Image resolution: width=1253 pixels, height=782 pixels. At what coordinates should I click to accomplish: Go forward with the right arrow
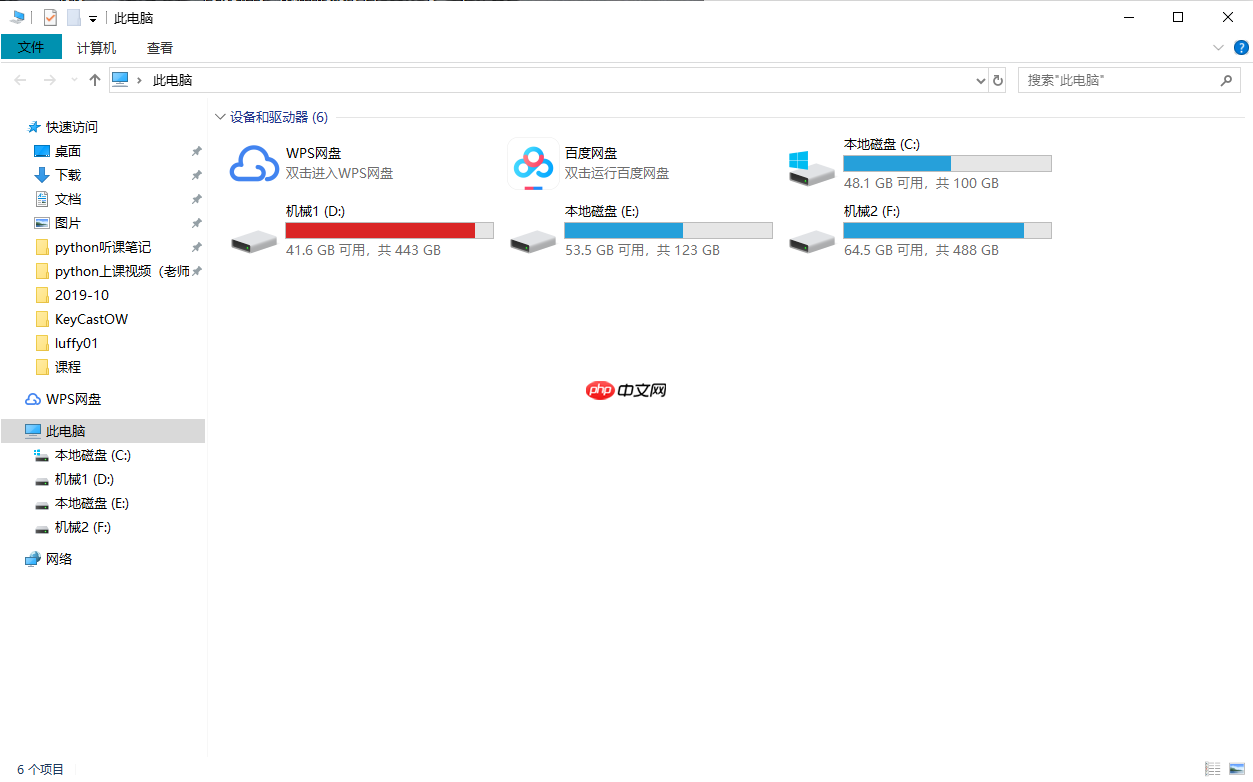click(50, 80)
